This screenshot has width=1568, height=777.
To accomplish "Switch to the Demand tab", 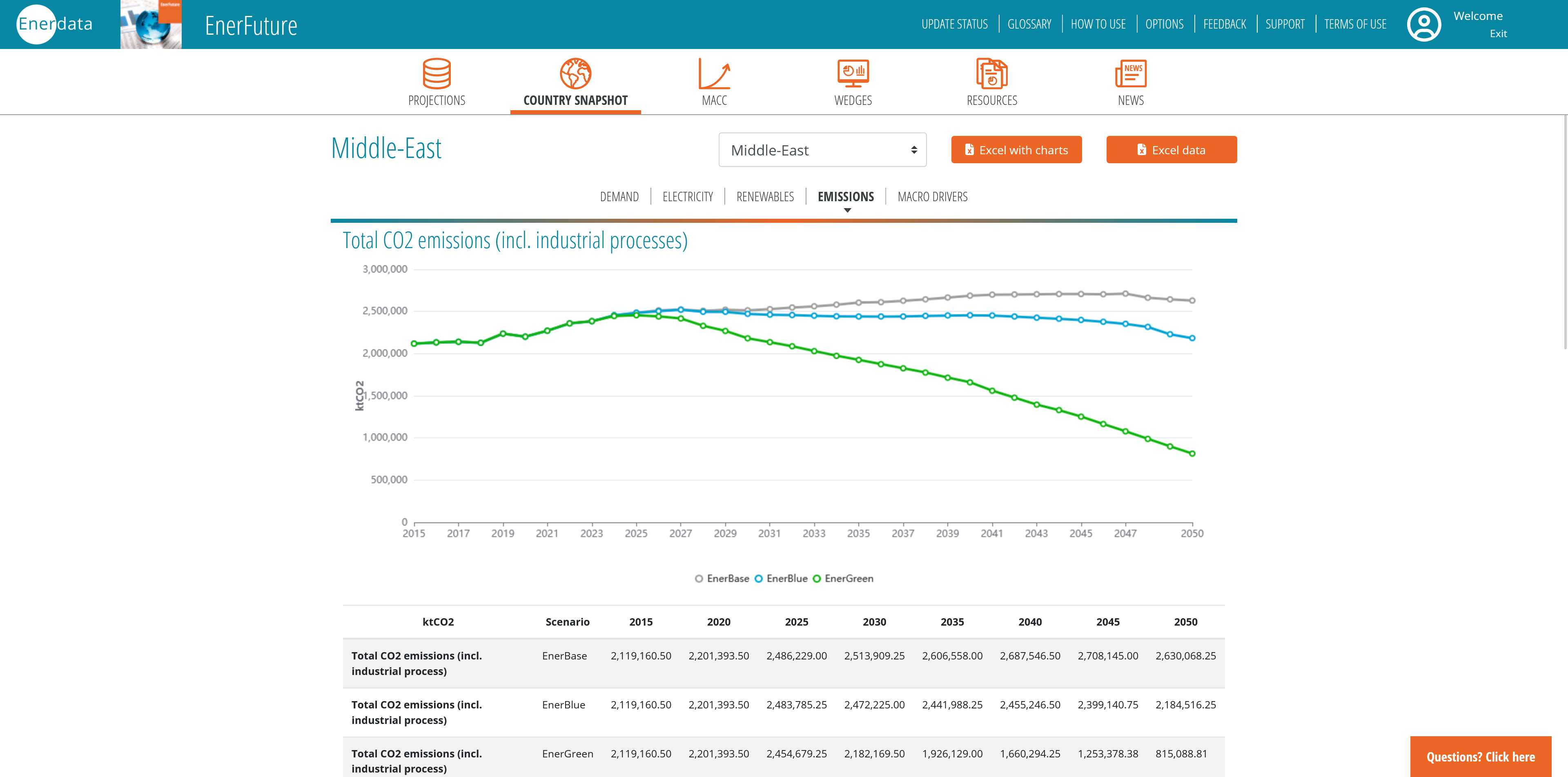I will click(x=619, y=197).
